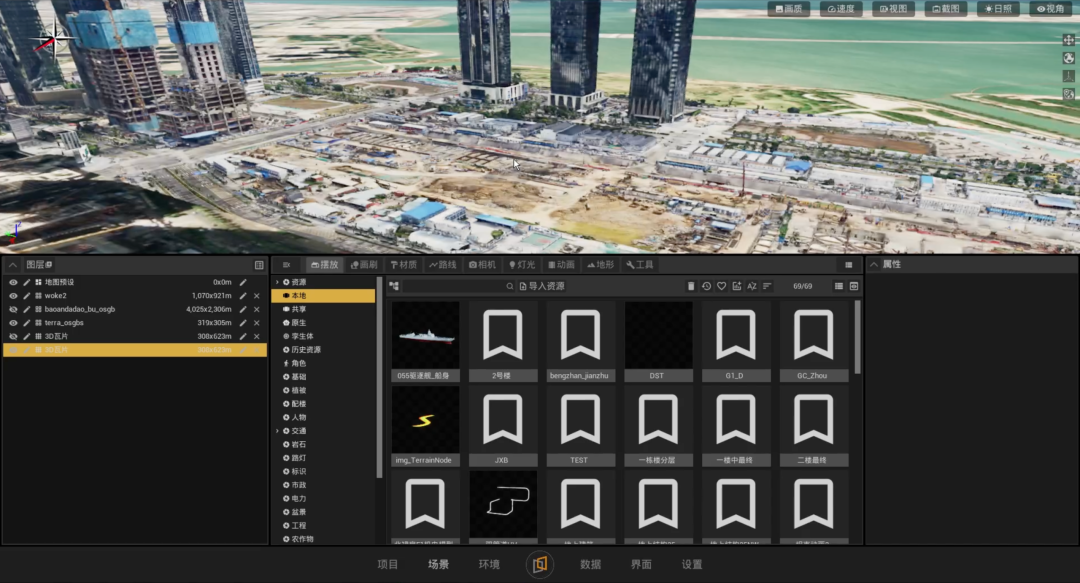
Task: Click the heart favorites icon
Action: click(721, 286)
